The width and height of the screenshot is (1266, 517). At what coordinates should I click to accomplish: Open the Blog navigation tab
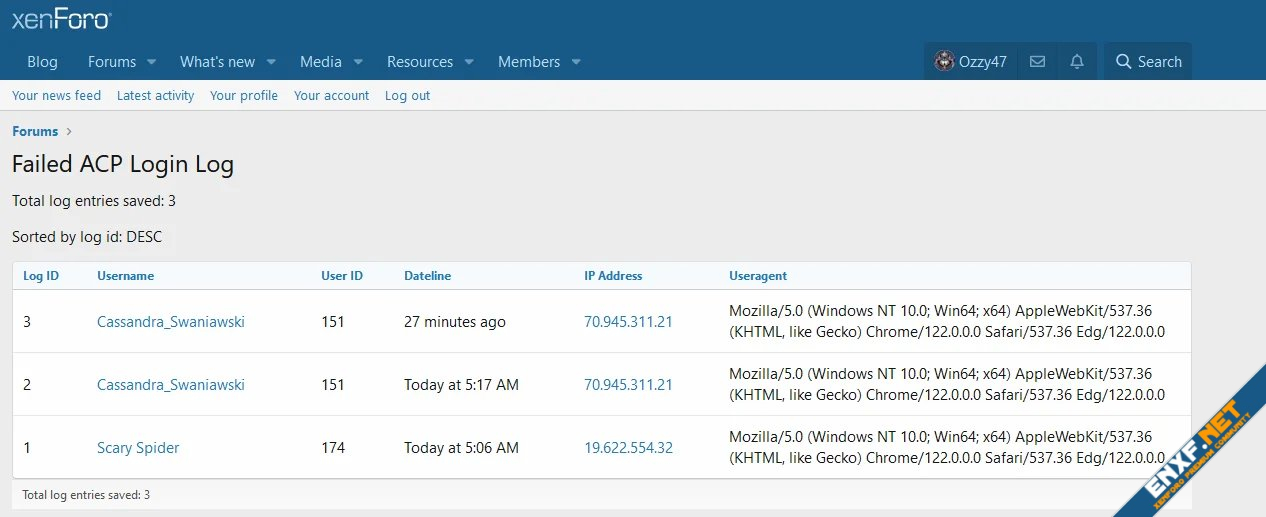point(42,62)
